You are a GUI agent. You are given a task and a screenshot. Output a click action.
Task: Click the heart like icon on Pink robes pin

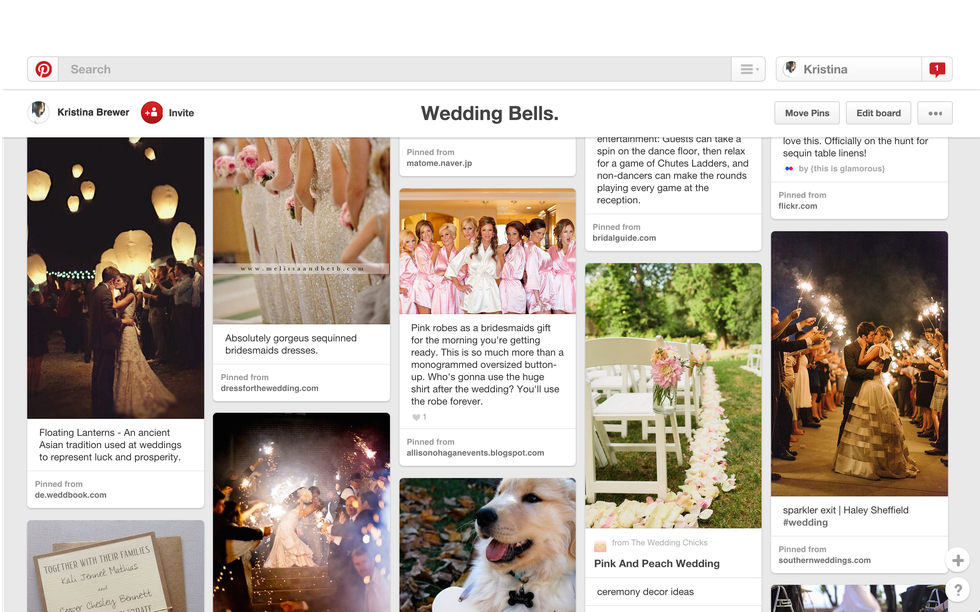click(x=416, y=417)
